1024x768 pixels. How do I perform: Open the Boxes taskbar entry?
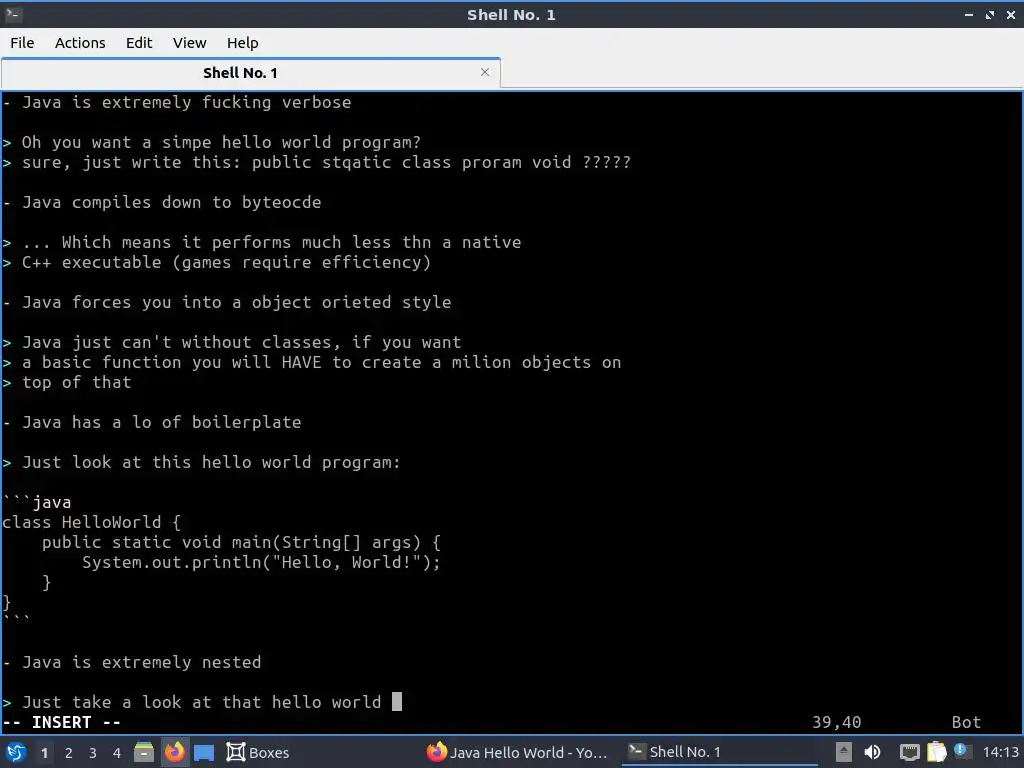(x=258, y=752)
